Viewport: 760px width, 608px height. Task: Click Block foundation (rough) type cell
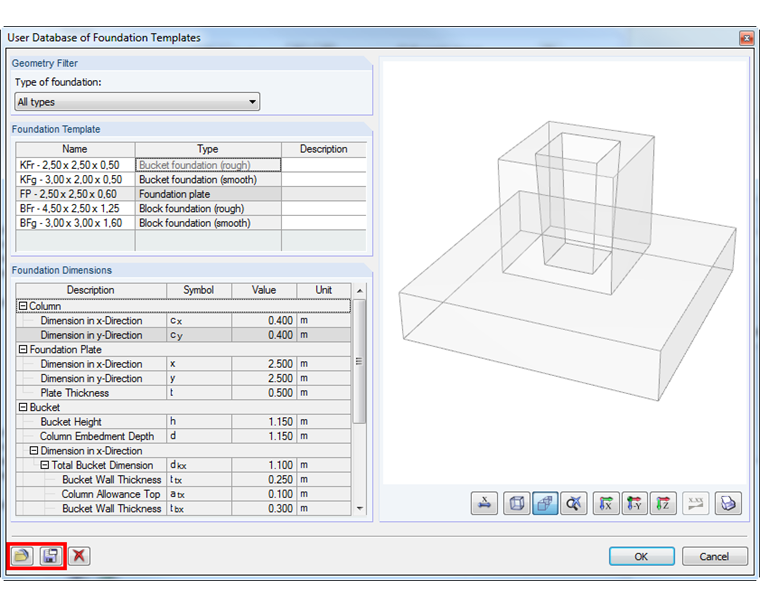pos(208,208)
